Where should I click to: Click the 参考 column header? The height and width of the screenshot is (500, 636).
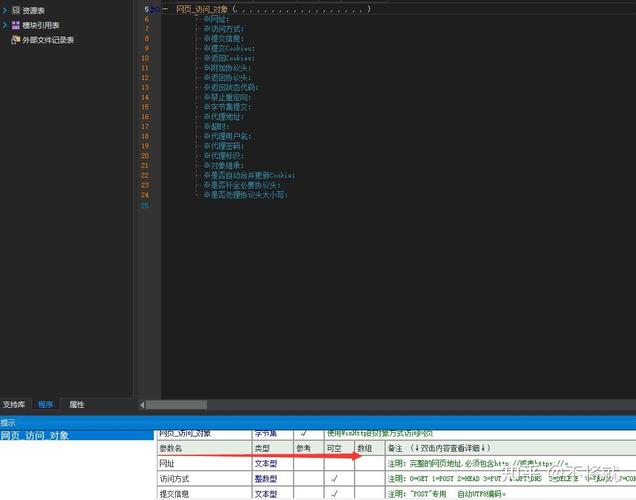point(309,448)
